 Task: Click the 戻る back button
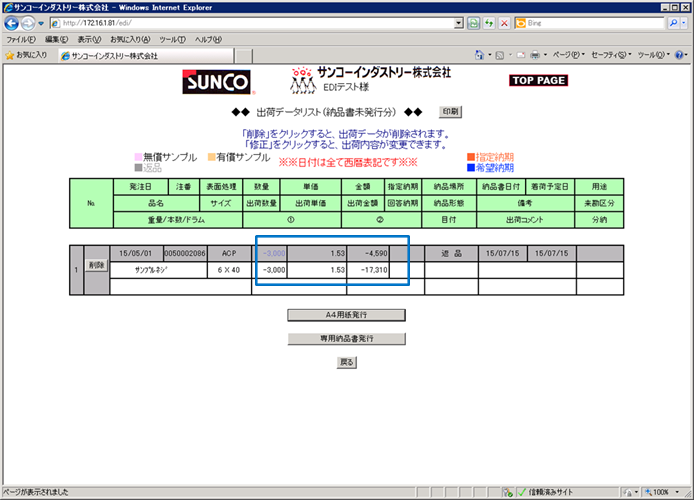(346, 362)
